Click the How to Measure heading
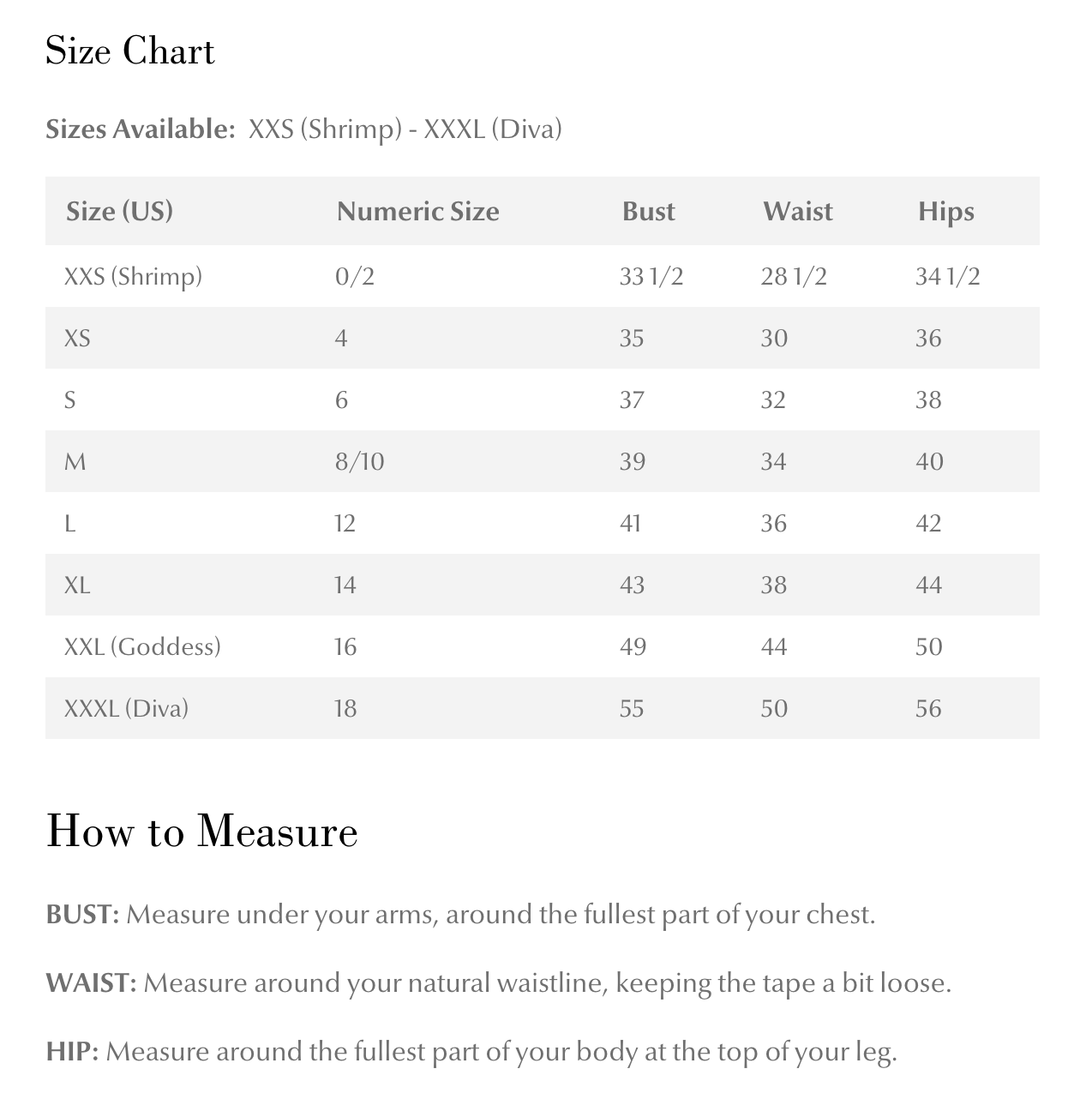 (201, 831)
